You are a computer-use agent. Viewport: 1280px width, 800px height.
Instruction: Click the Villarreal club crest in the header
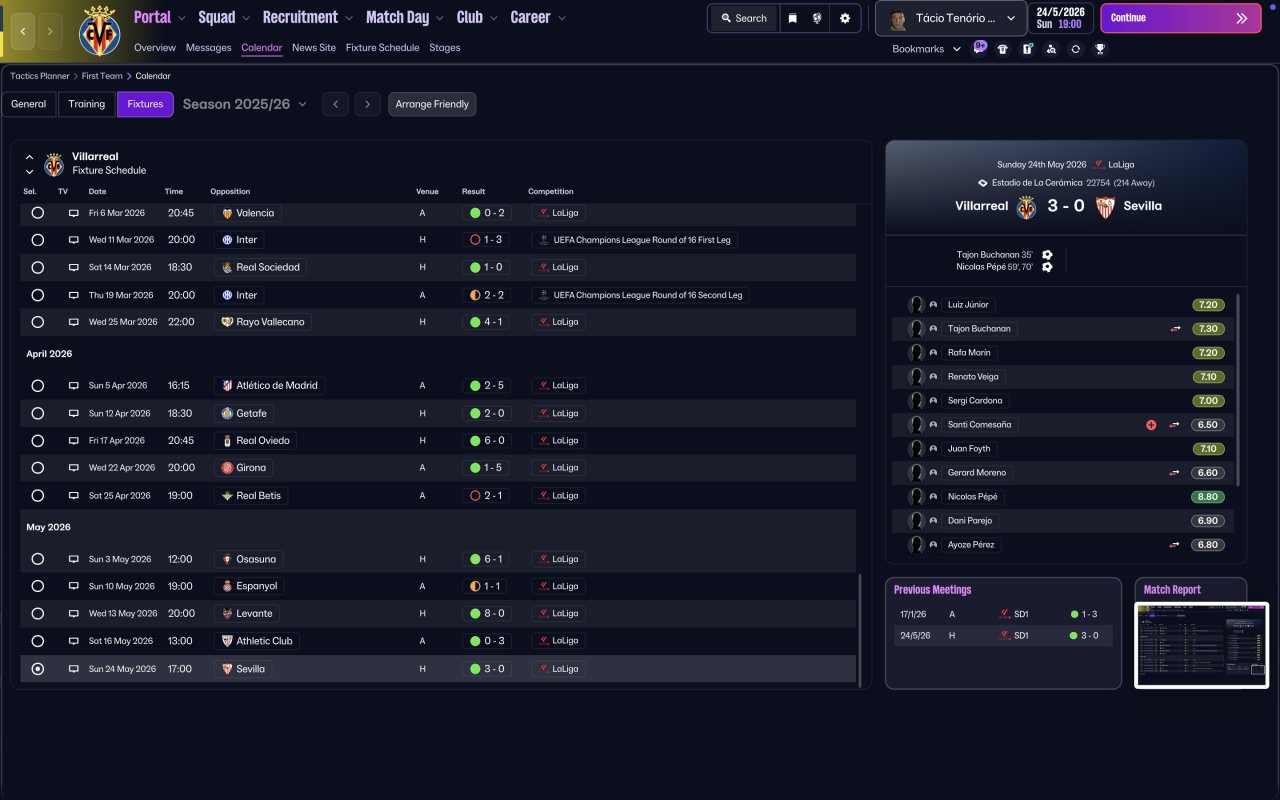coord(99,31)
